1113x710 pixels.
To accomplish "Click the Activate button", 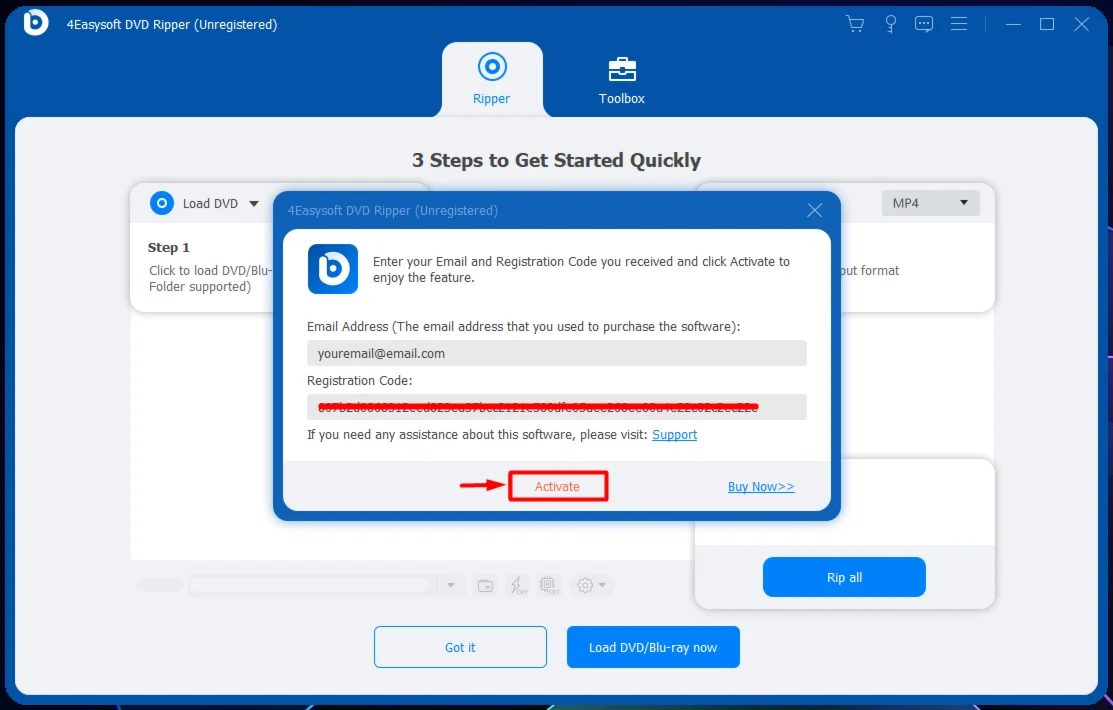I will coord(557,486).
